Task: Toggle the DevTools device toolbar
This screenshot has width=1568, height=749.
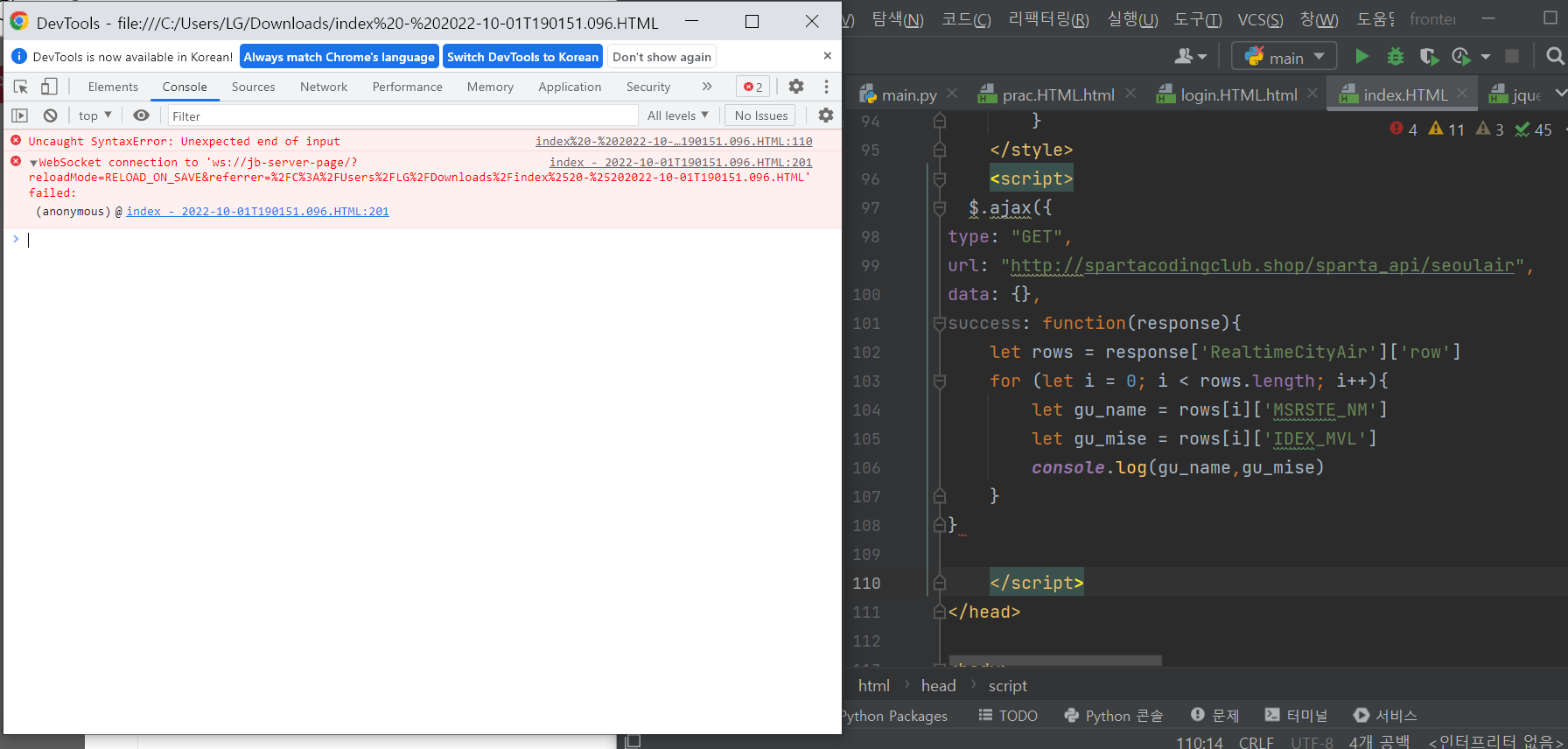Action: click(x=49, y=87)
